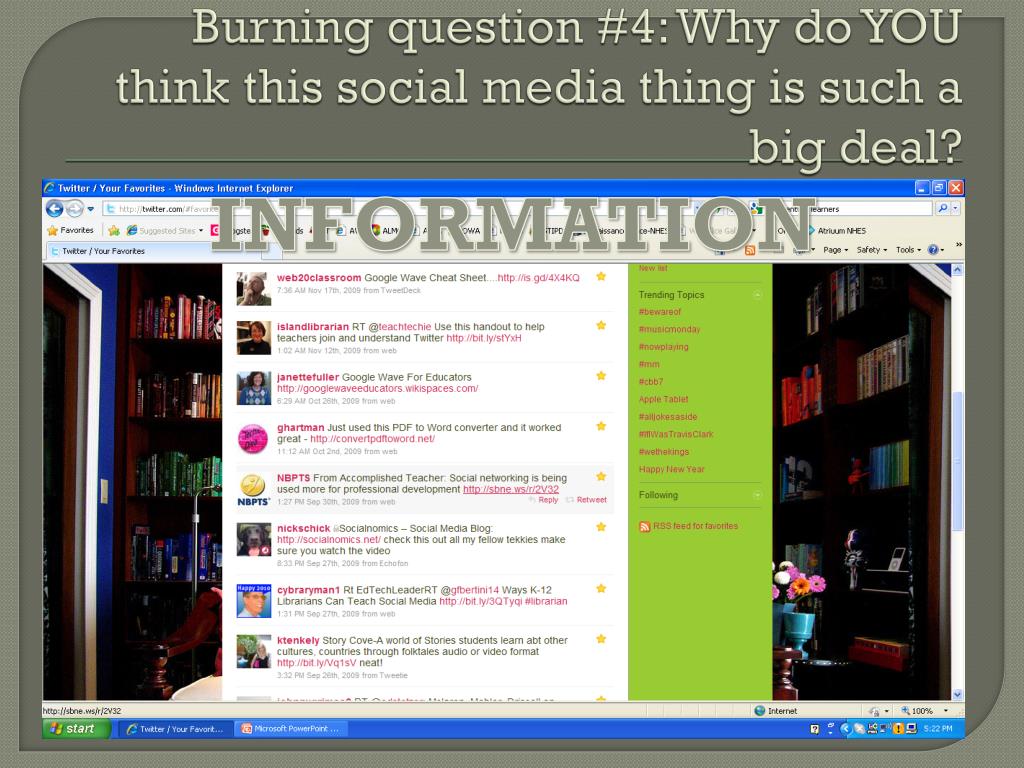Click the ktenkely avatar
The height and width of the screenshot is (768, 1024).
pos(253,651)
